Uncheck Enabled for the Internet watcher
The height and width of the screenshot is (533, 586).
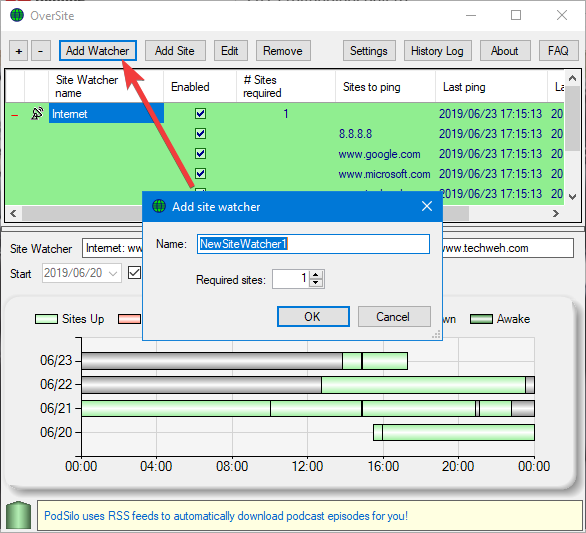[200, 114]
